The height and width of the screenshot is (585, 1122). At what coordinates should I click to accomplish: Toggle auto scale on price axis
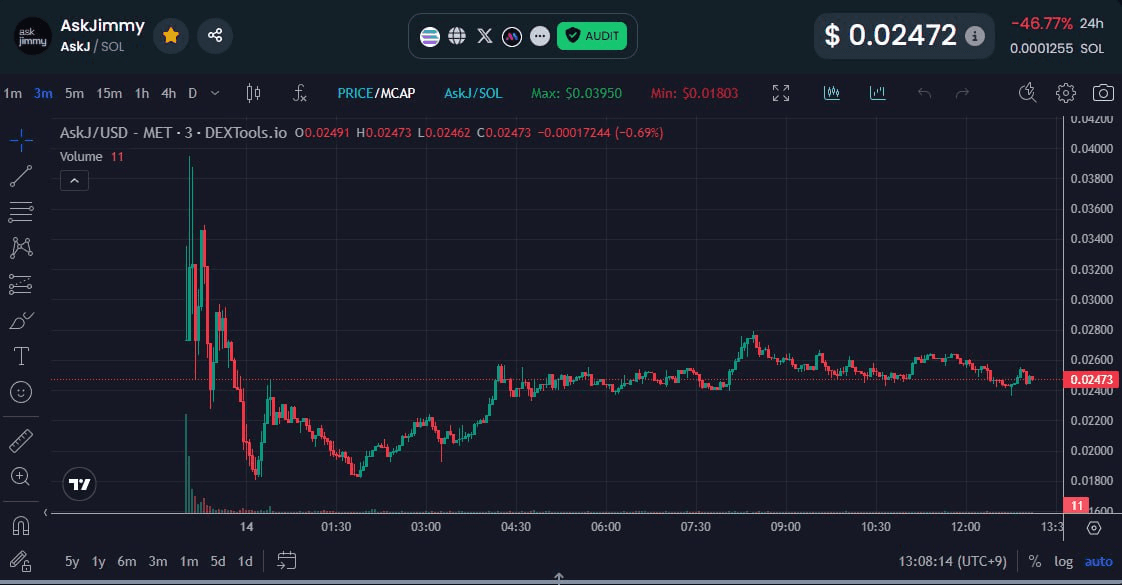[x=1098, y=561]
